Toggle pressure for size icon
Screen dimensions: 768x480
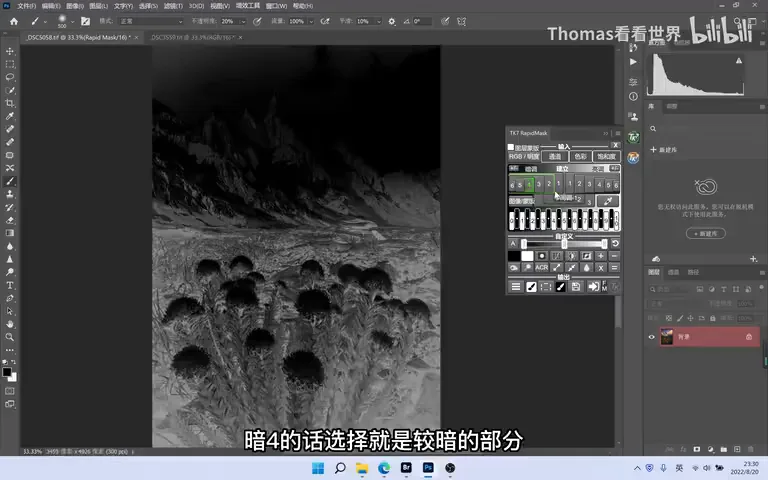[x=445, y=22]
